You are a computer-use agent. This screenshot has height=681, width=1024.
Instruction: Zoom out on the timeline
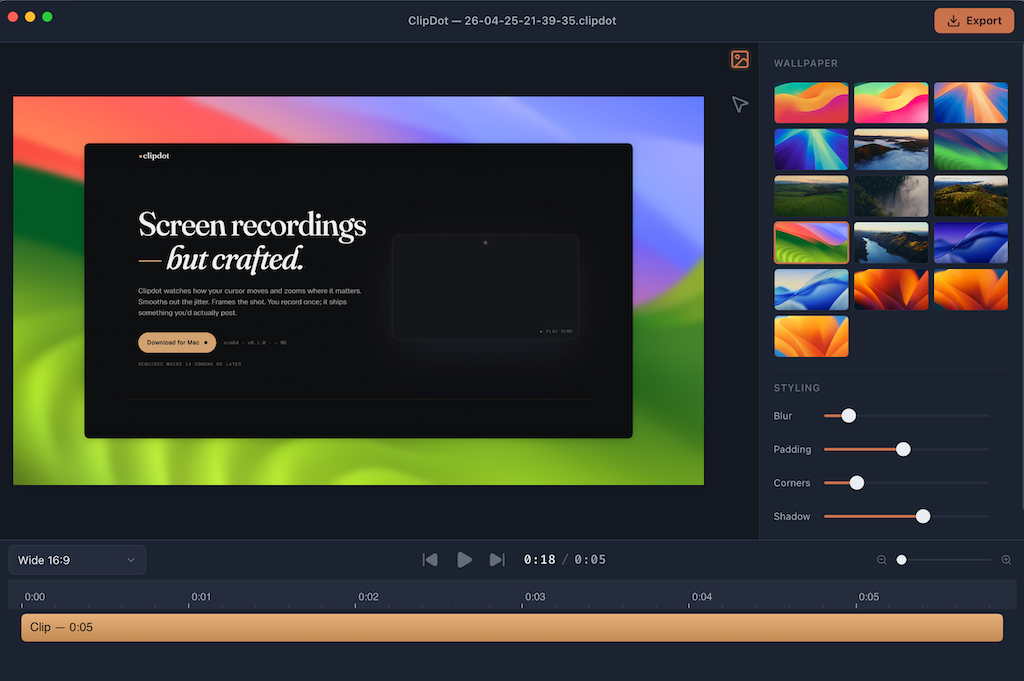(x=881, y=560)
